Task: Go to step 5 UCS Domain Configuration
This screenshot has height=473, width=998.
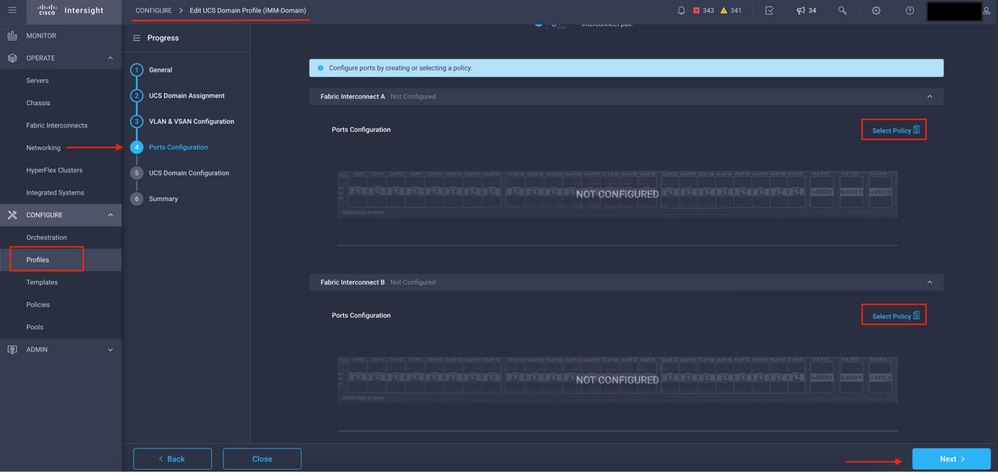Action: (x=180, y=173)
